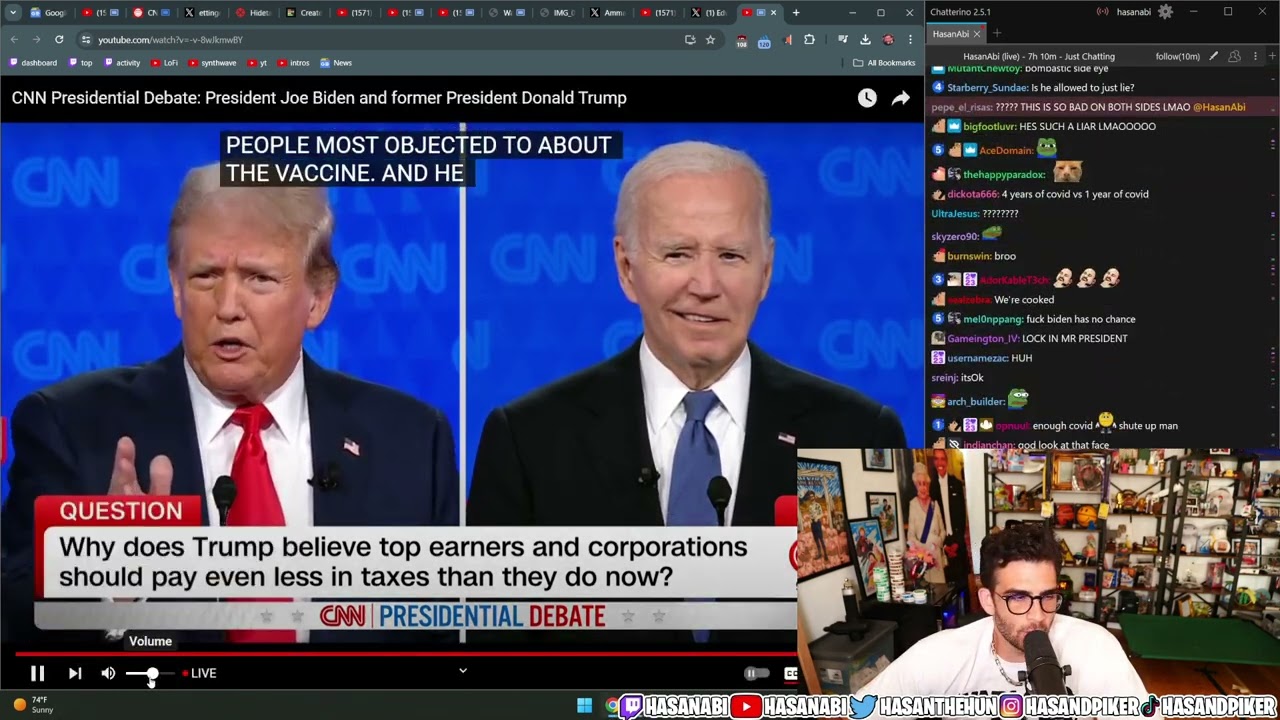Mute the video with speaker icon
This screenshot has height=720, width=1280.
click(x=108, y=674)
